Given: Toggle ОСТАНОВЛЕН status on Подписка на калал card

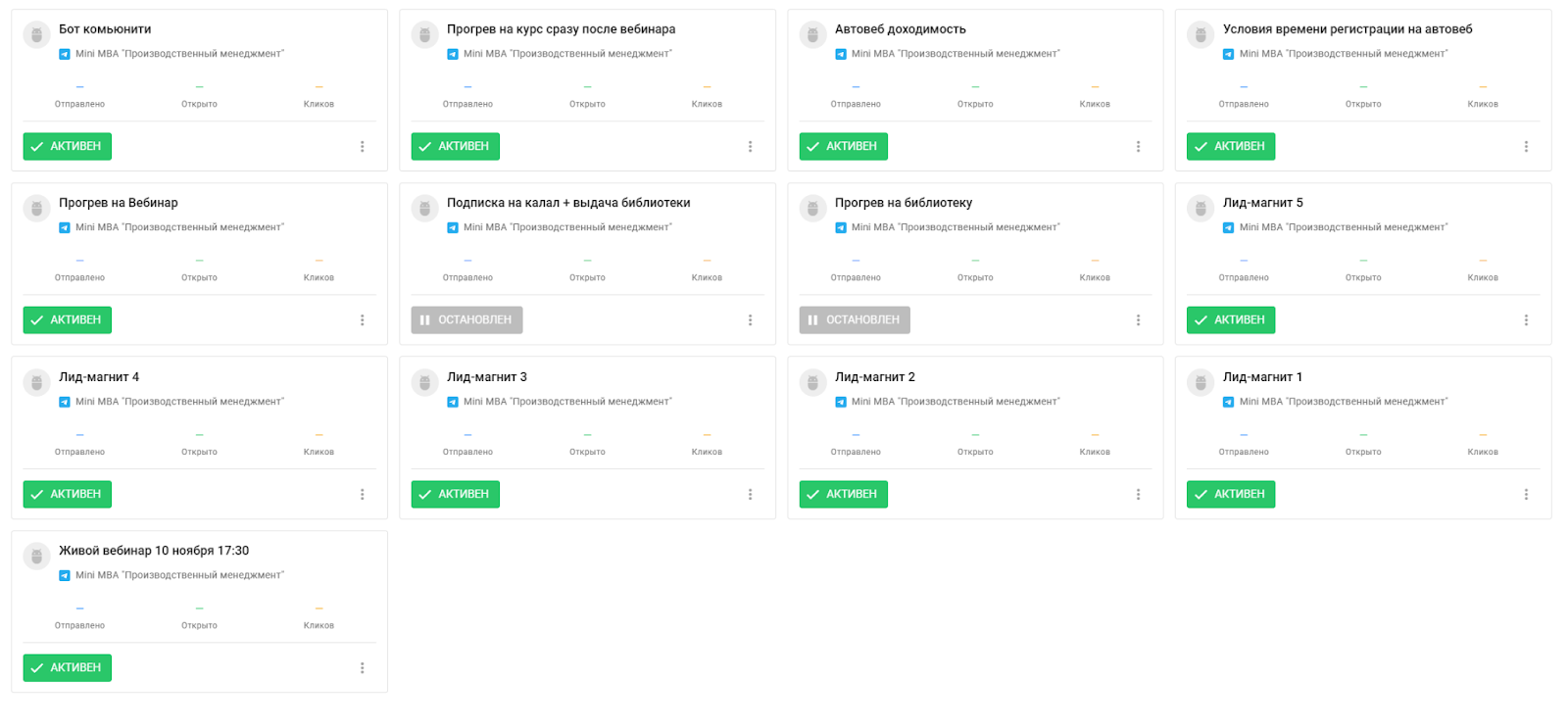Looking at the screenshot, I should click(466, 320).
